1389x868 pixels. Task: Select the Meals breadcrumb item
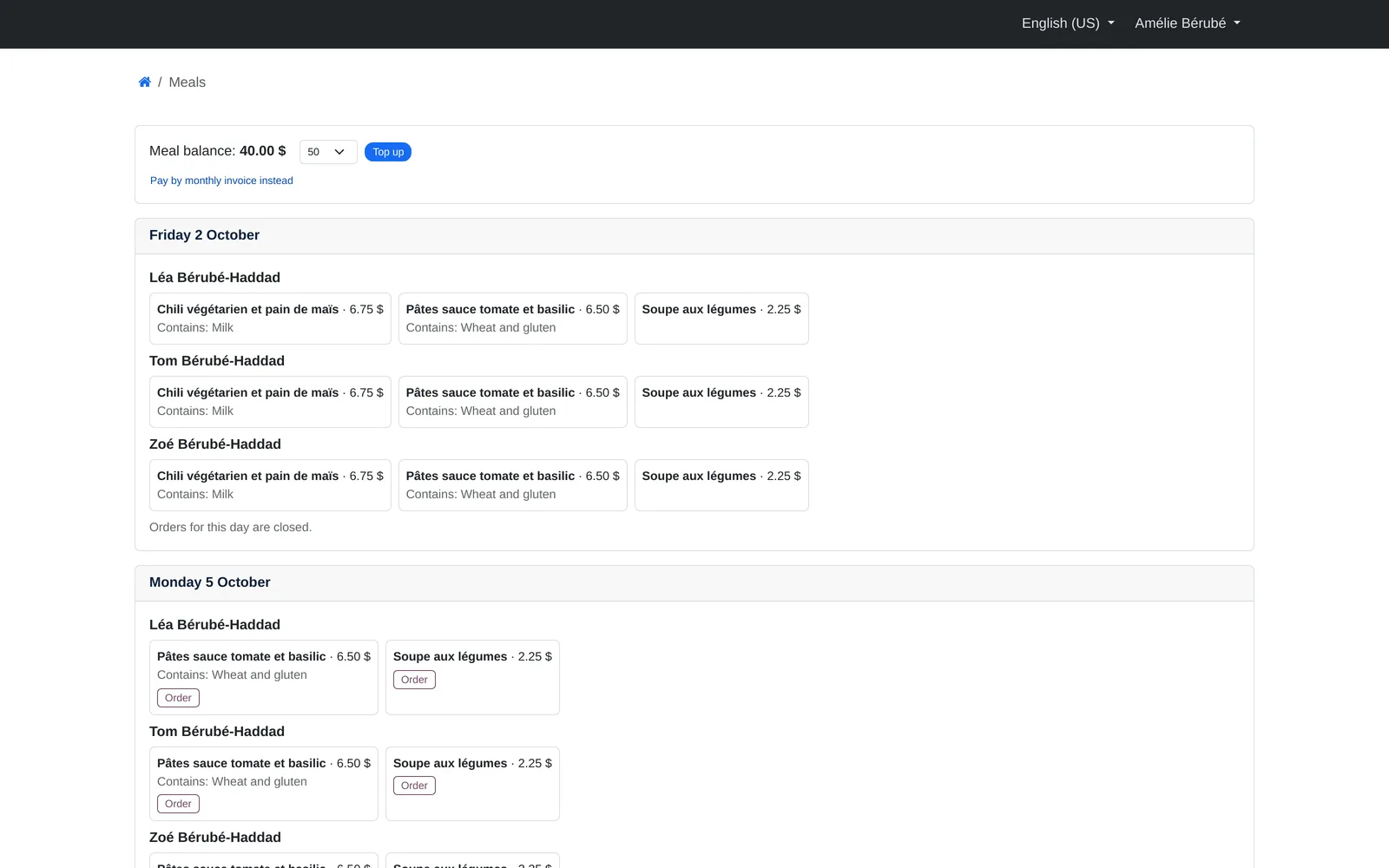[187, 82]
